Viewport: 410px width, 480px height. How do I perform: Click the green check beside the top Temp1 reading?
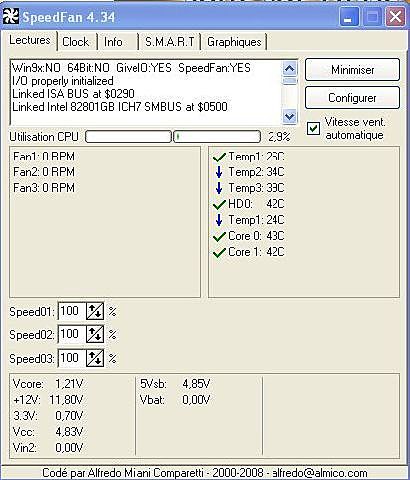tap(219, 156)
